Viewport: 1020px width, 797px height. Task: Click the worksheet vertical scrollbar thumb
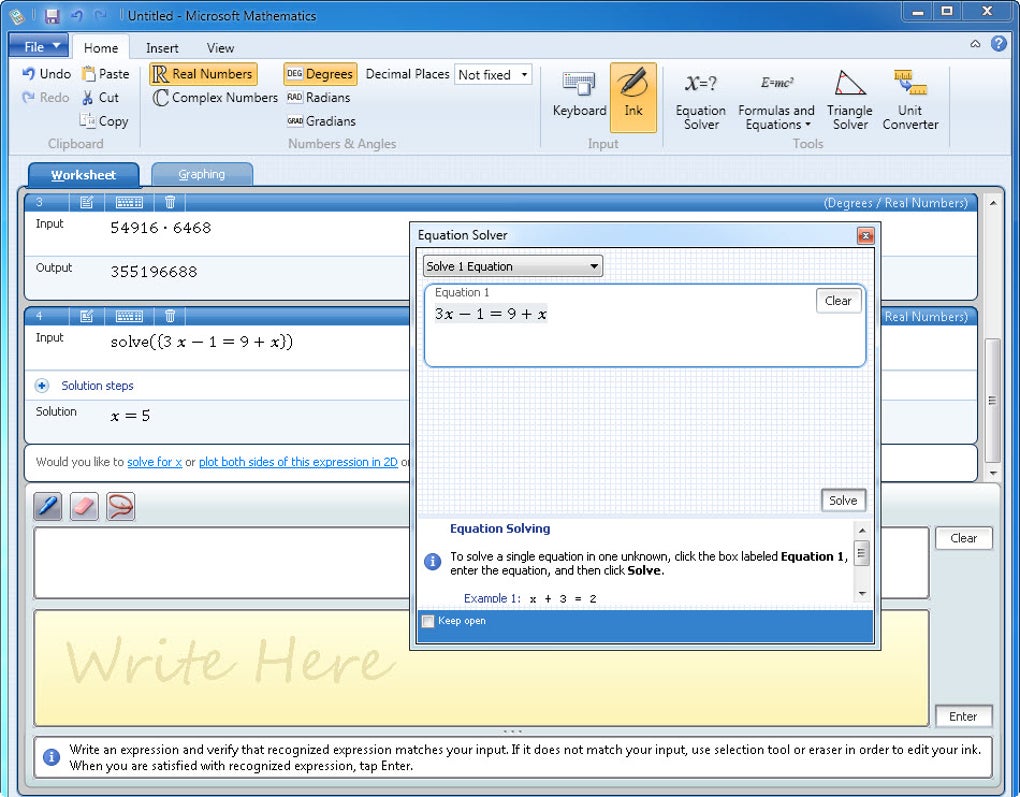(x=992, y=401)
